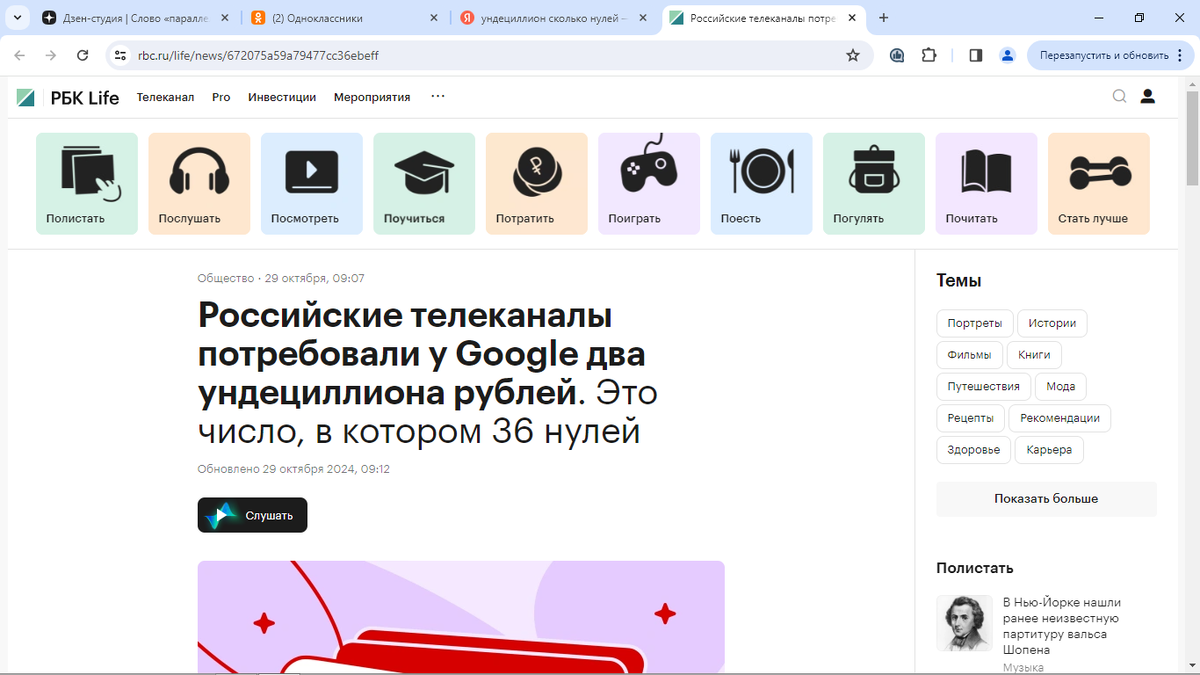Open the Общество category link
This screenshot has width=1200, height=675.
pos(225,278)
